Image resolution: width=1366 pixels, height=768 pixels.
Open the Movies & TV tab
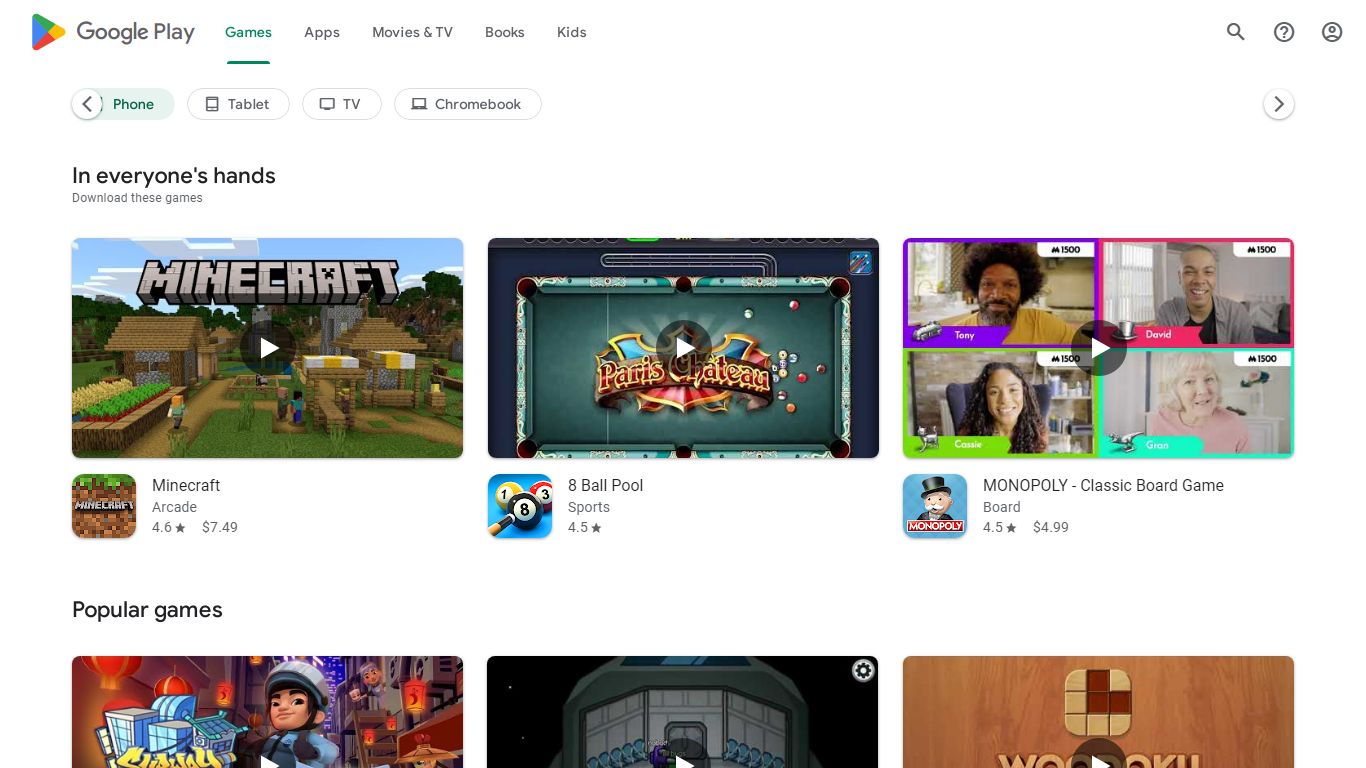(x=412, y=32)
